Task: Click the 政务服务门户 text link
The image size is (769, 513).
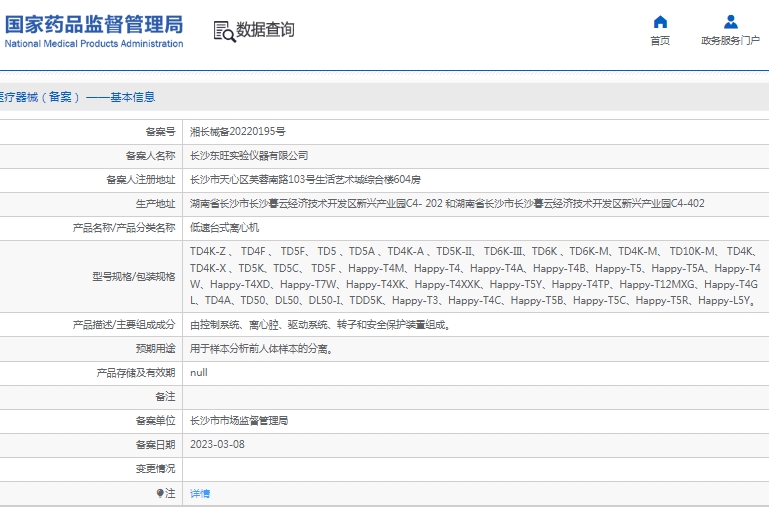Action: click(x=730, y=41)
